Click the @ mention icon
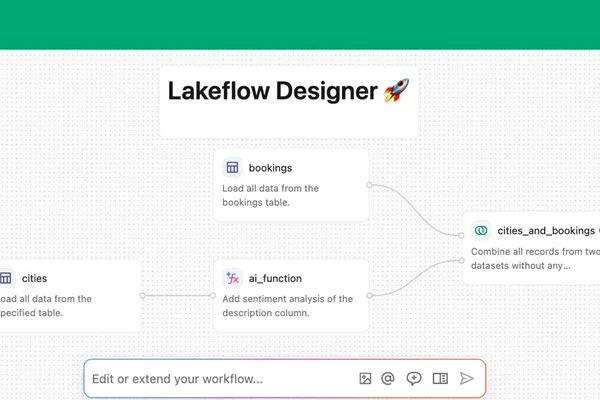Viewport: 600px width, 400px height. [x=388, y=379]
